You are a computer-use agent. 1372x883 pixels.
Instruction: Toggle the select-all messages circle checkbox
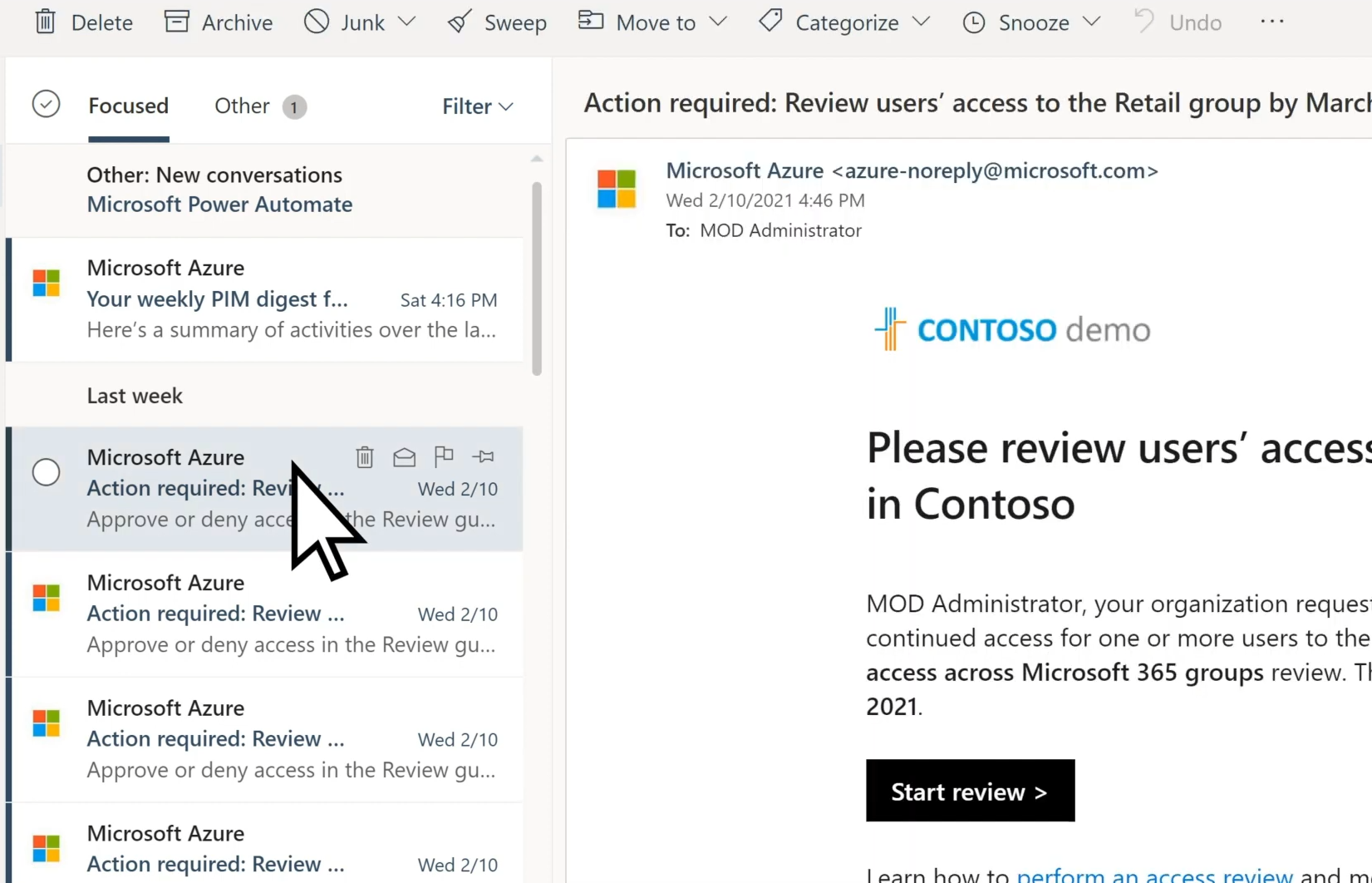tap(46, 105)
